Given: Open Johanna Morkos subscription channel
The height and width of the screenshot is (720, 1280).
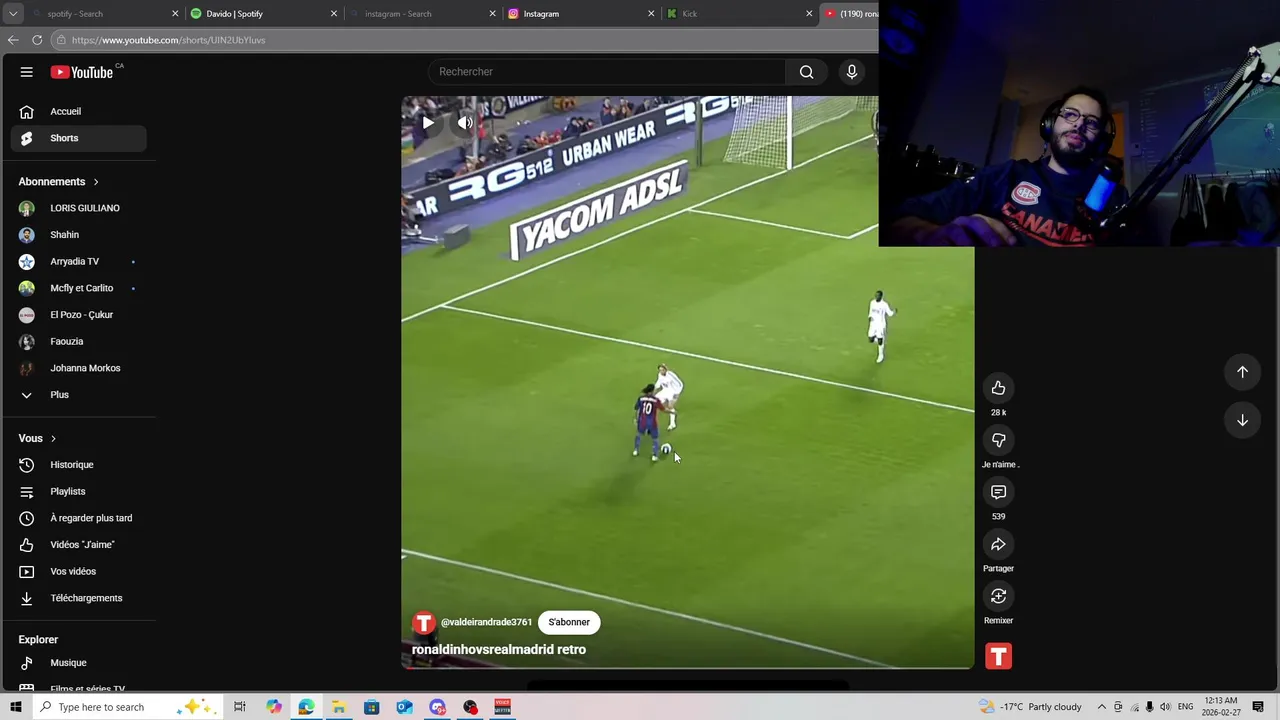Looking at the screenshot, I should pyautogui.click(x=79, y=368).
